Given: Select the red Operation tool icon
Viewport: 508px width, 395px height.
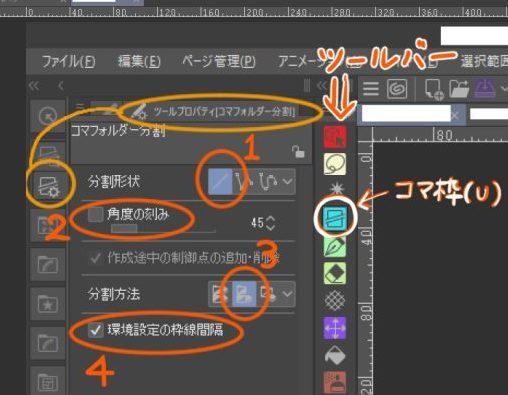Looking at the screenshot, I should point(335,136).
